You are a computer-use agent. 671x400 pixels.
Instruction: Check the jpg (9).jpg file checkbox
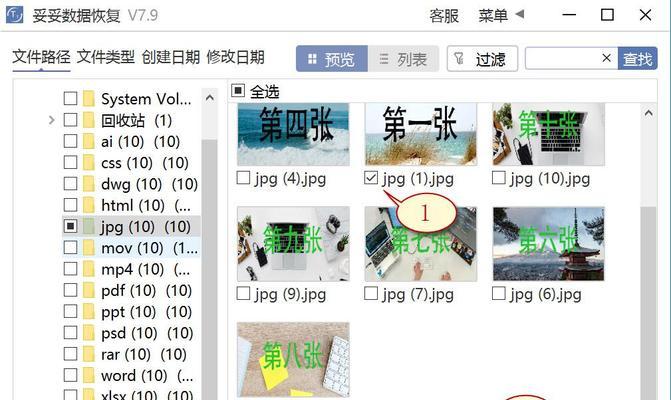[x=243, y=293]
